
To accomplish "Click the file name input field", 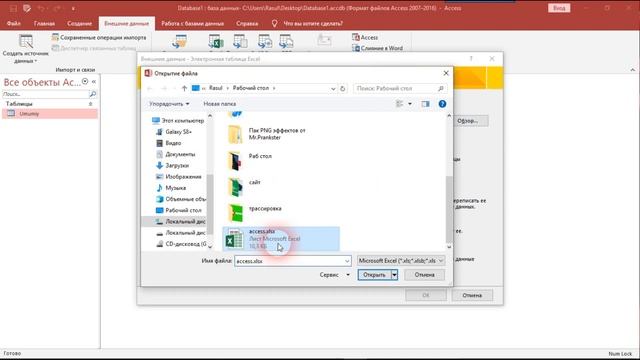I will pyautogui.click(x=289, y=261).
